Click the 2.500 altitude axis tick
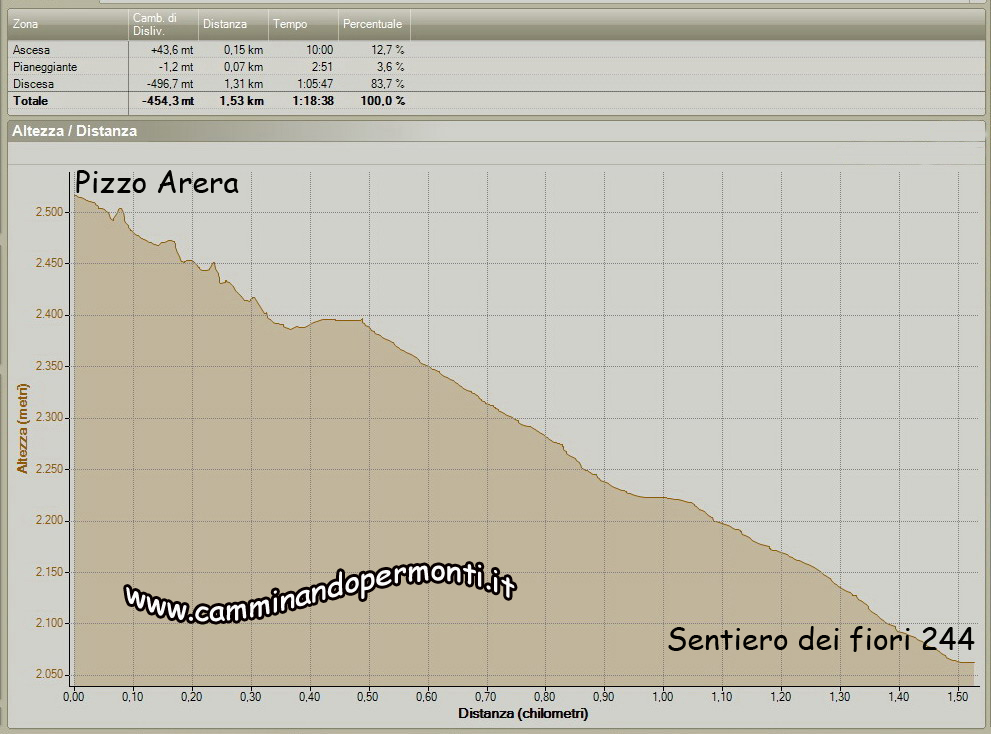This screenshot has width=991, height=734. tap(49, 212)
